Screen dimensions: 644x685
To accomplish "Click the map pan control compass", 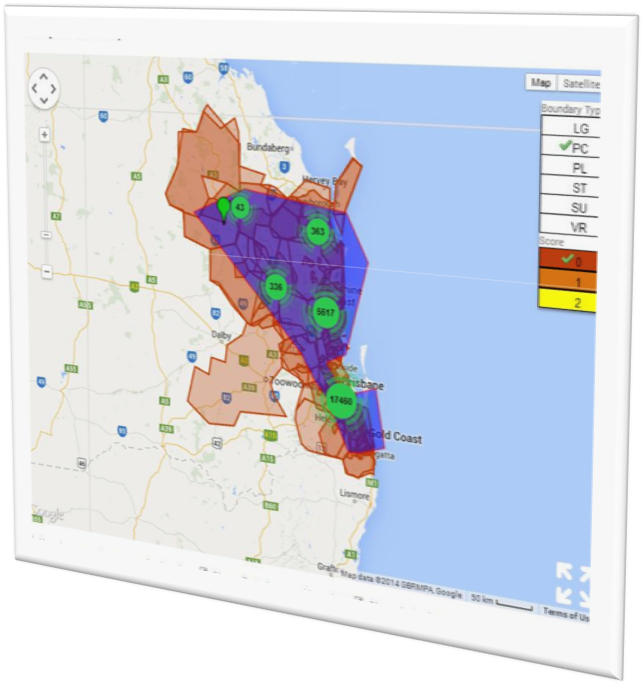I will 45,89.
